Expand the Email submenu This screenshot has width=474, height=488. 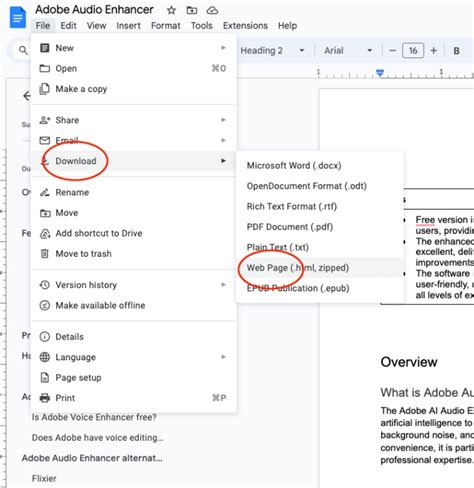134,140
